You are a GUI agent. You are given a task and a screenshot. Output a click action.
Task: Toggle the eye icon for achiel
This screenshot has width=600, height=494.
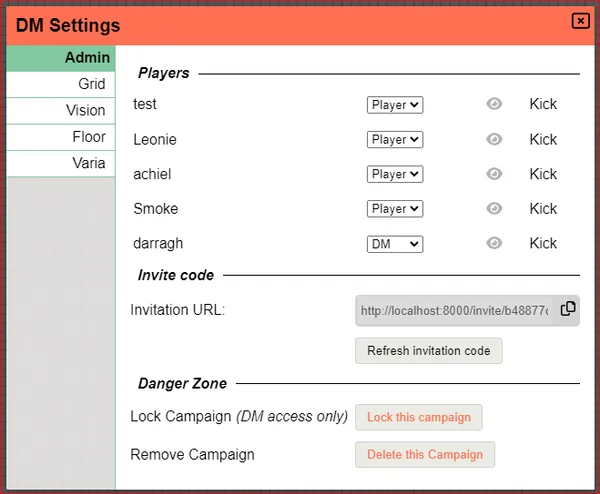click(x=494, y=174)
